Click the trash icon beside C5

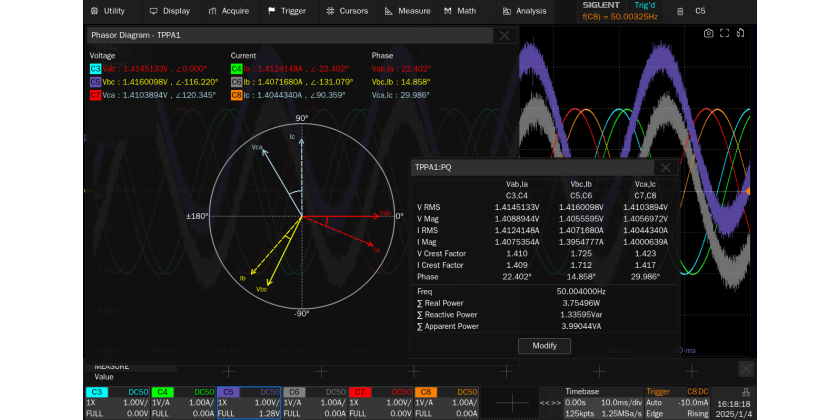[x=681, y=11]
